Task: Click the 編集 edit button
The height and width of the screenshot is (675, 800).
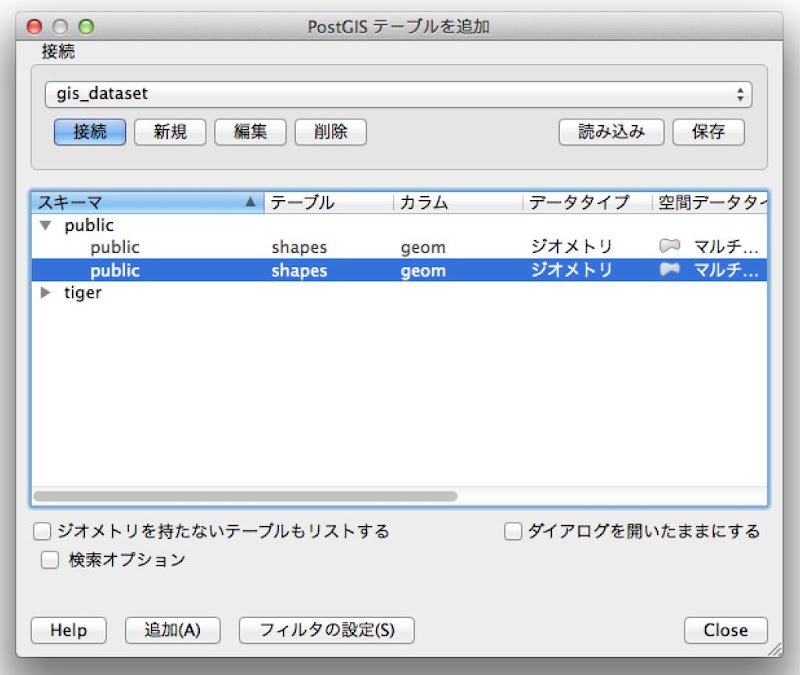Action: [x=250, y=132]
